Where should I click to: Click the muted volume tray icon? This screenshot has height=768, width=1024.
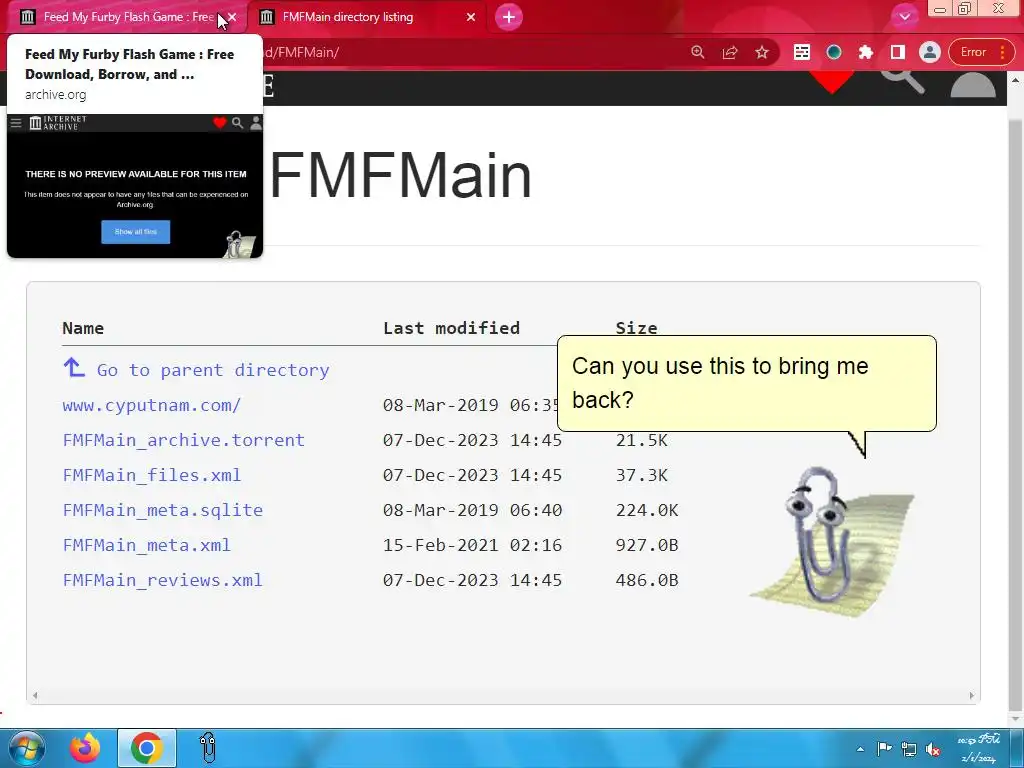[x=933, y=749]
